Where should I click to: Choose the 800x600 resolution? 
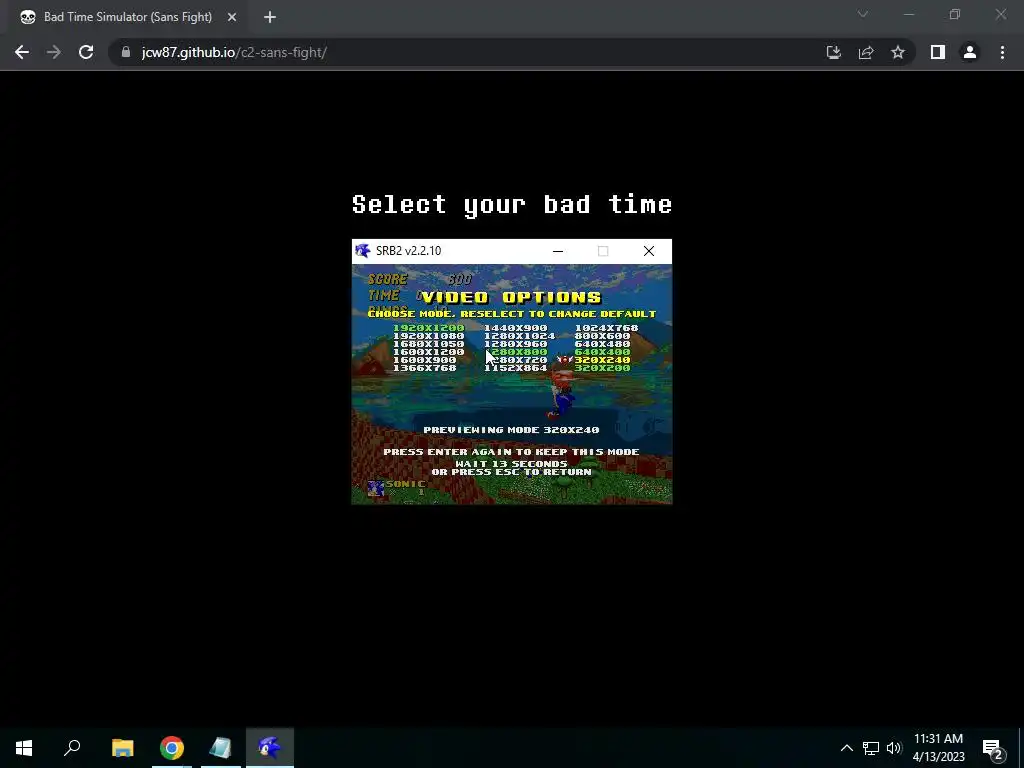tap(602, 336)
